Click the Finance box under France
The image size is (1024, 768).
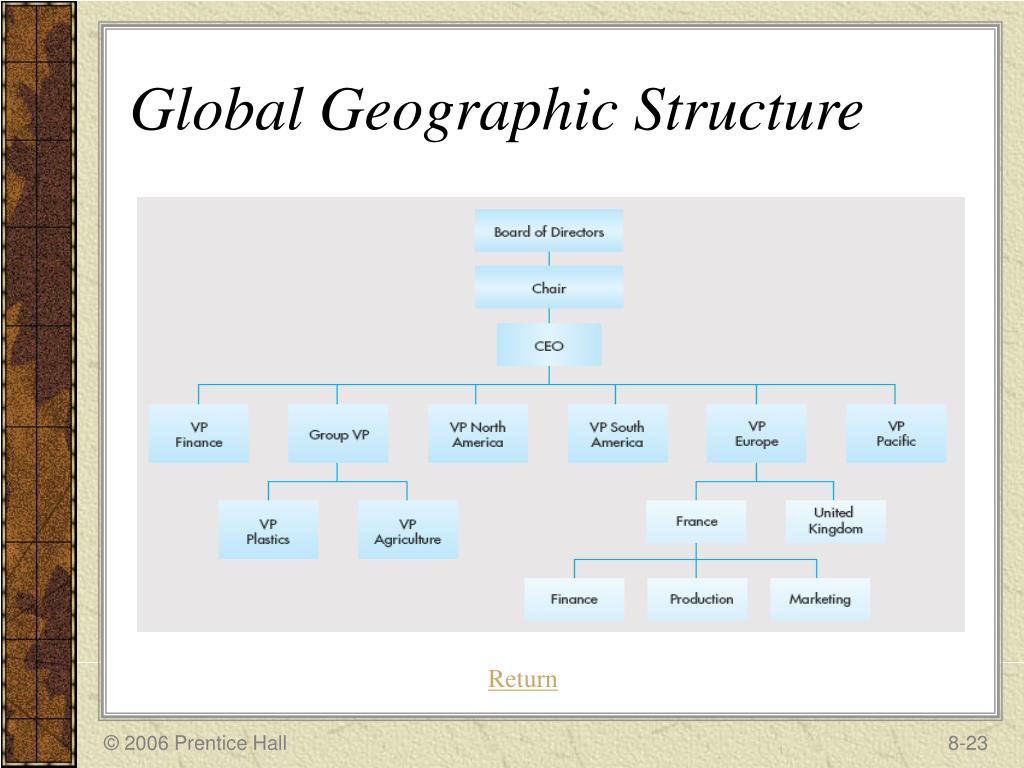pyautogui.click(x=574, y=599)
